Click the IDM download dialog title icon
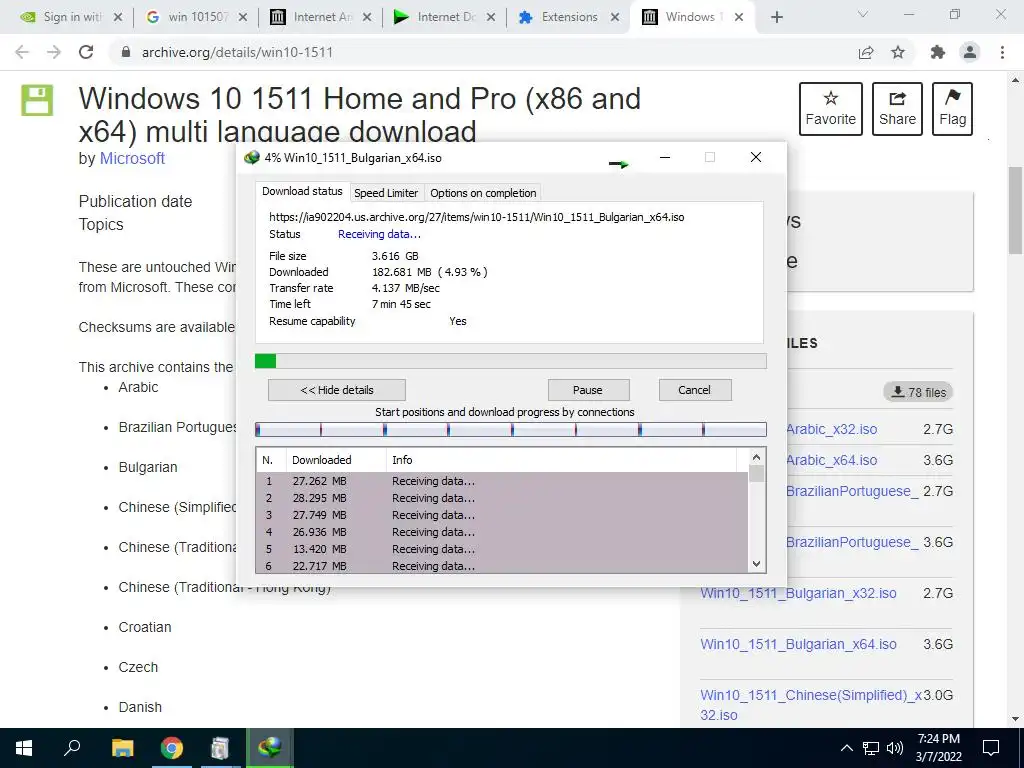The image size is (1024, 768). (x=251, y=157)
